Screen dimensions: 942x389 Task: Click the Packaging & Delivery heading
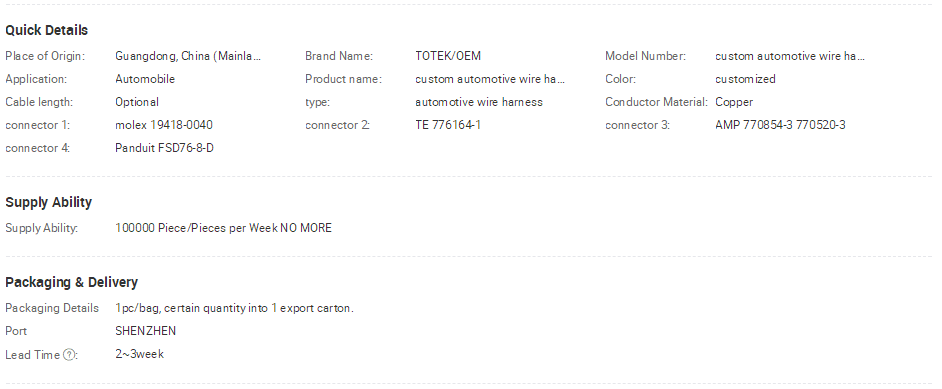[71, 282]
